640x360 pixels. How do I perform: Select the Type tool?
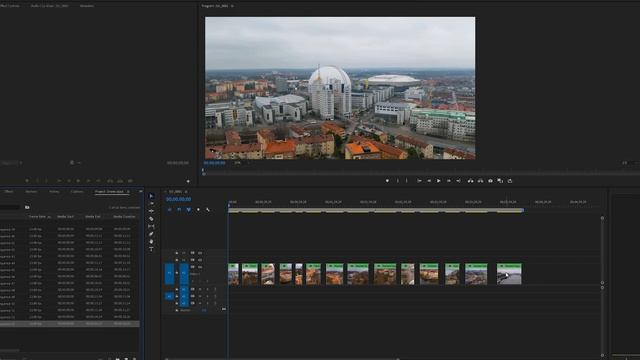pos(151,249)
